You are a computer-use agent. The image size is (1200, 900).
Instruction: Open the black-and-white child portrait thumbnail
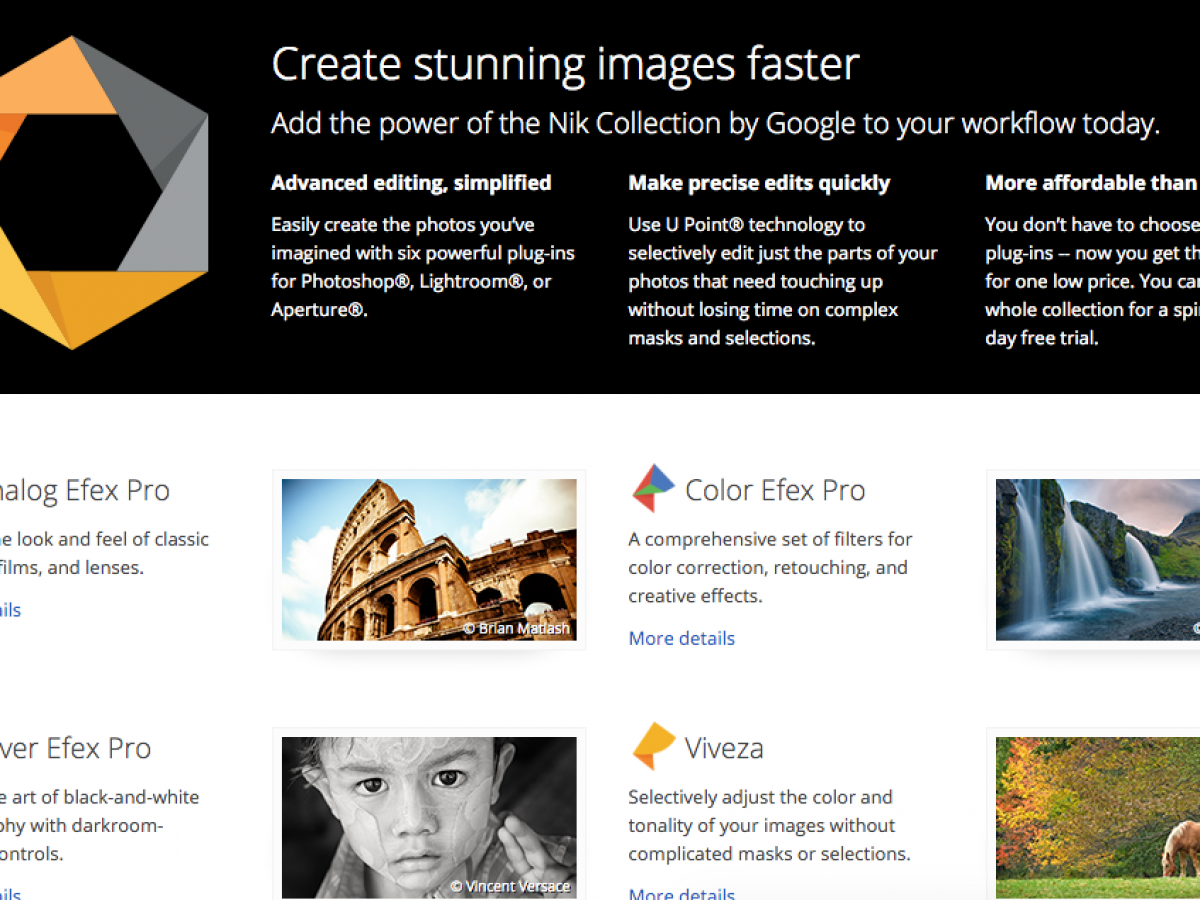click(429, 818)
